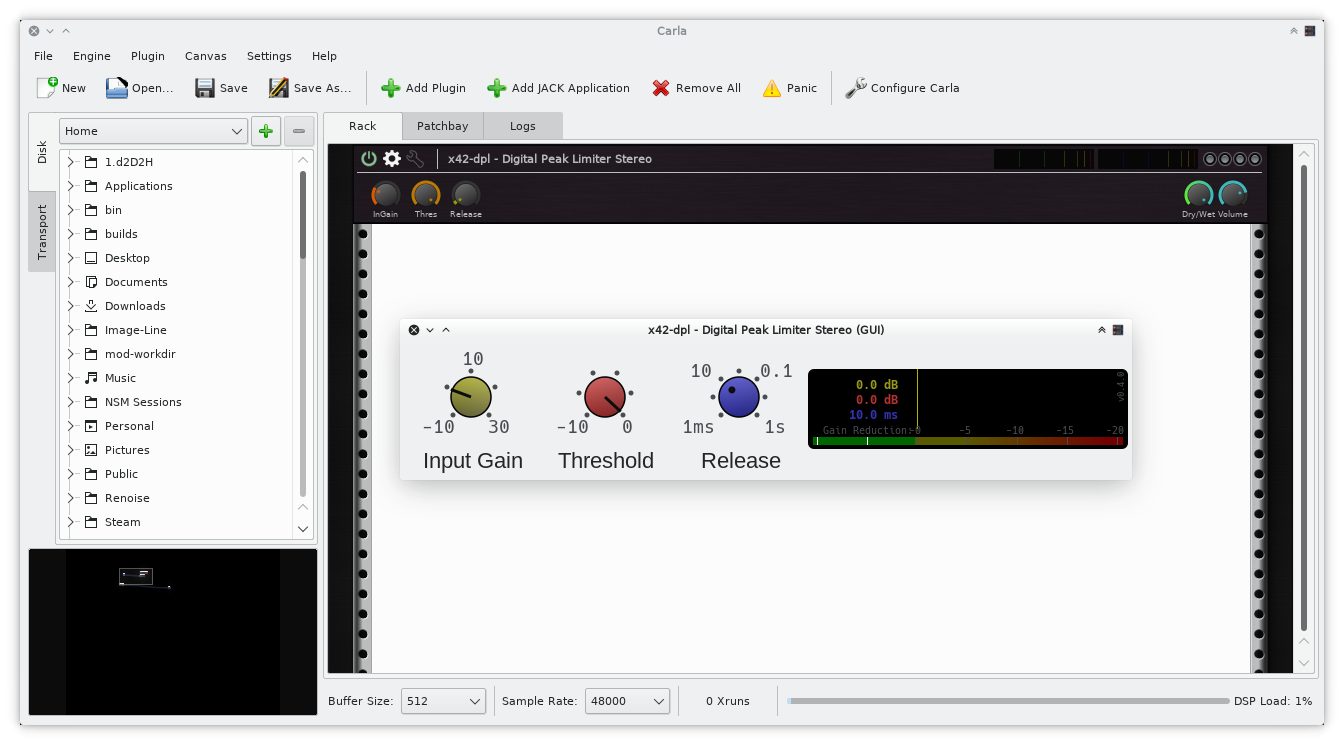The image size is (1344, 745).
Task: Select the Transport side tab
Action: (42, 232)
